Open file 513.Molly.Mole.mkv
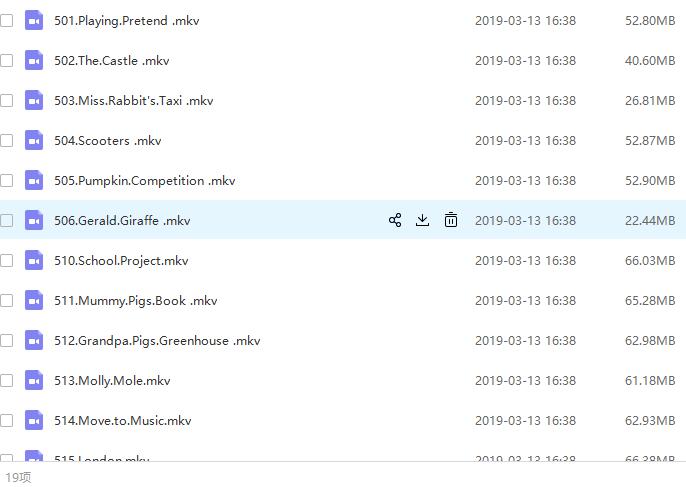This screenshot has height=487, width=686. point(112,381)
